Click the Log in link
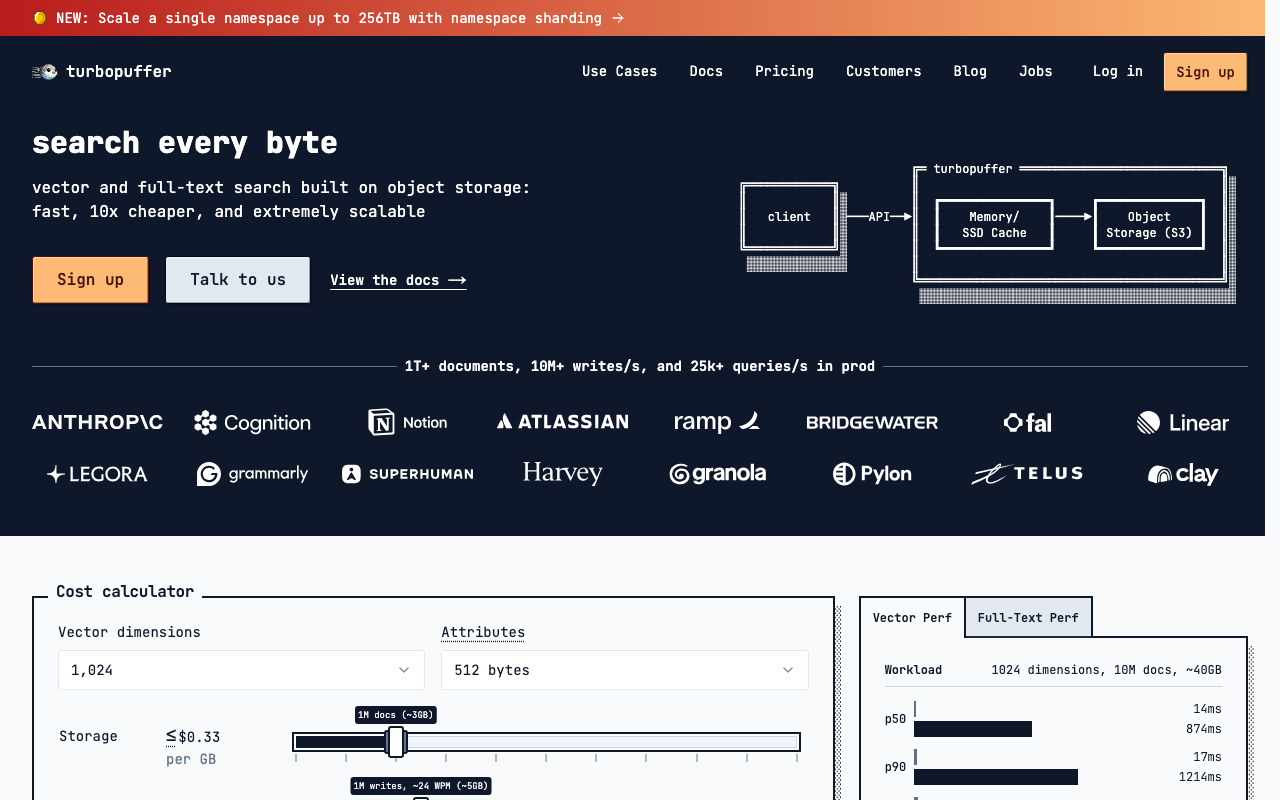The height and width of the screenshot is (800, 1280). [x=1118, y=72]
